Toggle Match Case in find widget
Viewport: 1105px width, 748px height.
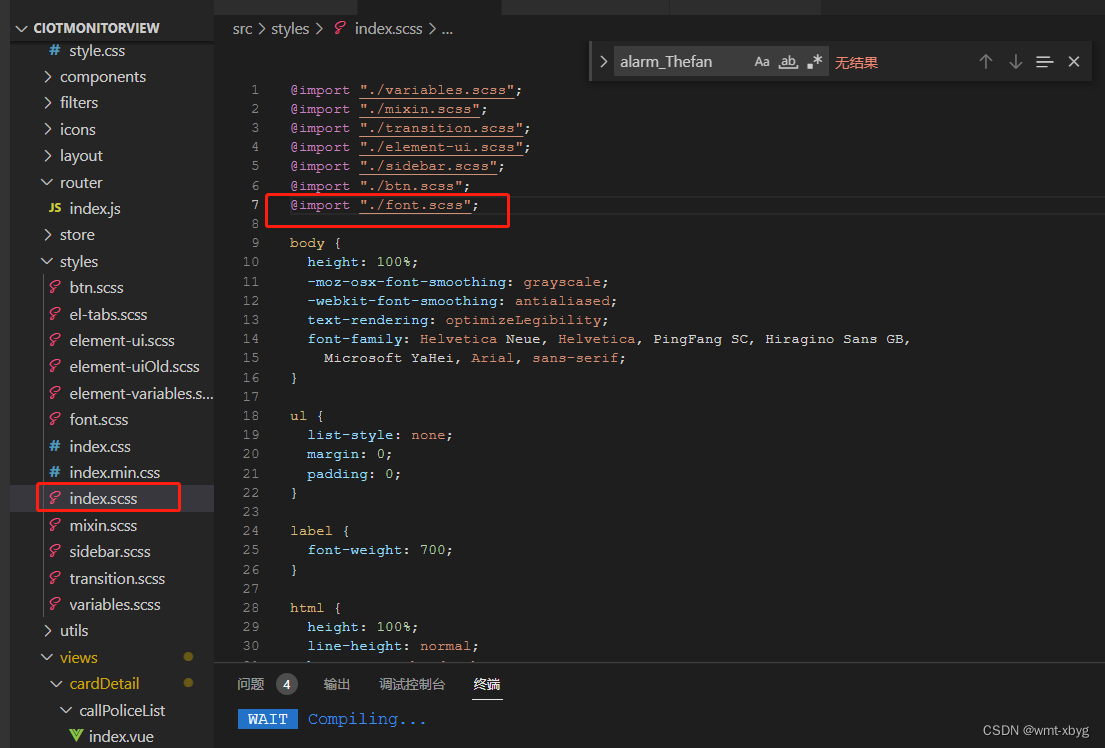pyautogui.click(x=762, y=62)
